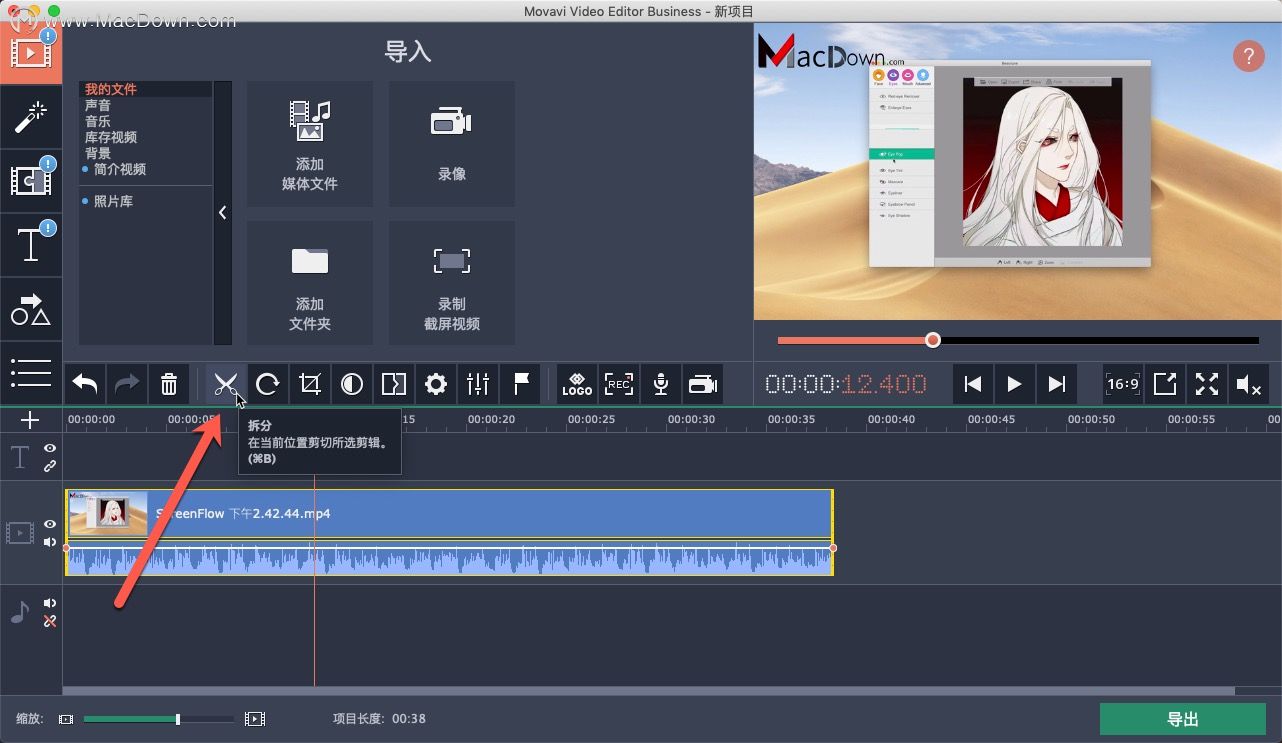The height and width of the screenshot is (743, 1282).
Task: Zoom in timeline with large filmstrip icon
Action: click(255, 719)
